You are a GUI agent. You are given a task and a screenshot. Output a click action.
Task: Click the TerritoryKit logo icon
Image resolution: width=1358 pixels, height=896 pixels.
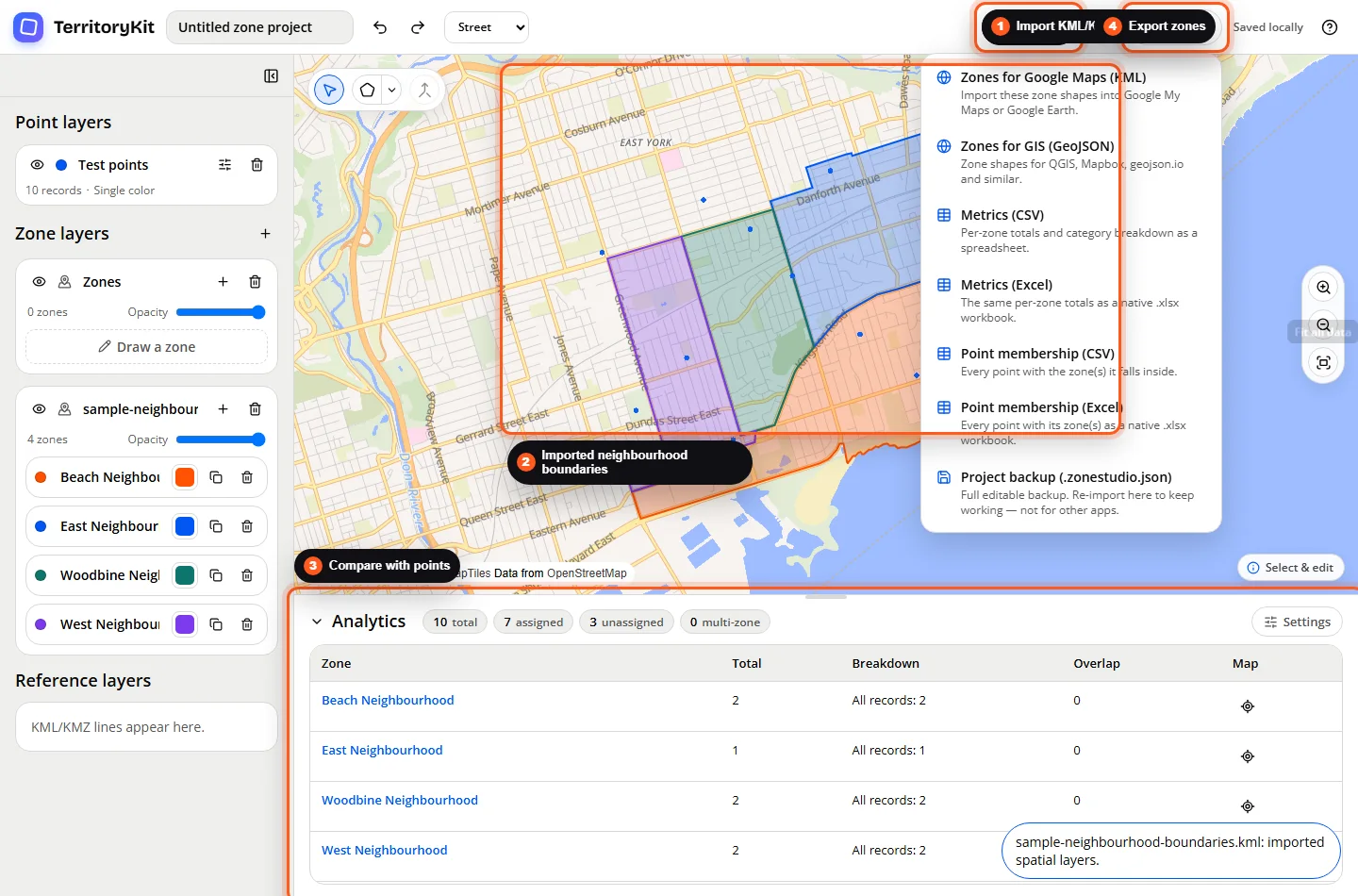coord(28,27)
